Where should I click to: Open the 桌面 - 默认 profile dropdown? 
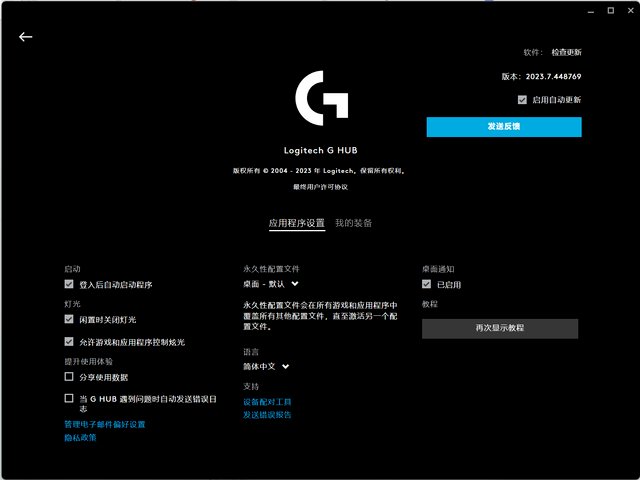(271, 284)
